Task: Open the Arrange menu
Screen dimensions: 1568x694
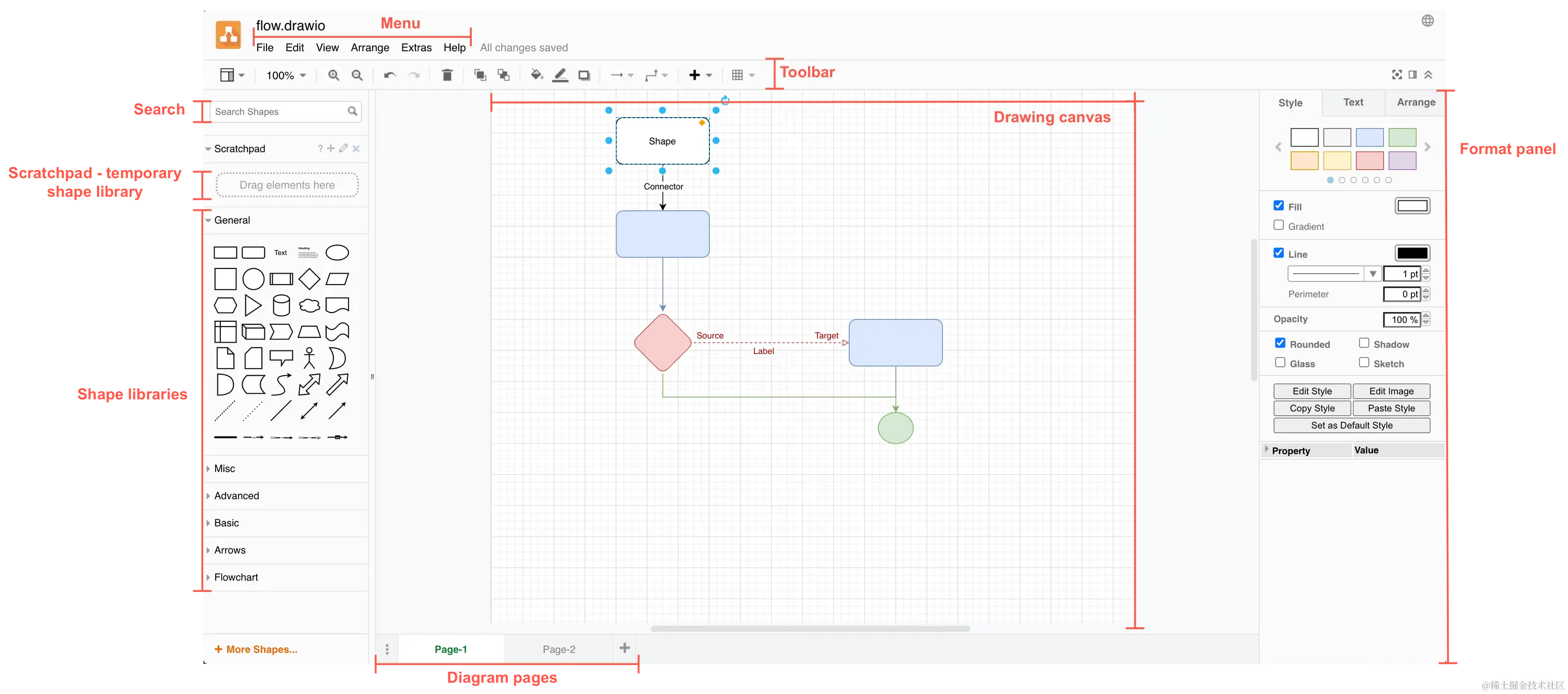Action: click(x=370, y=48)
